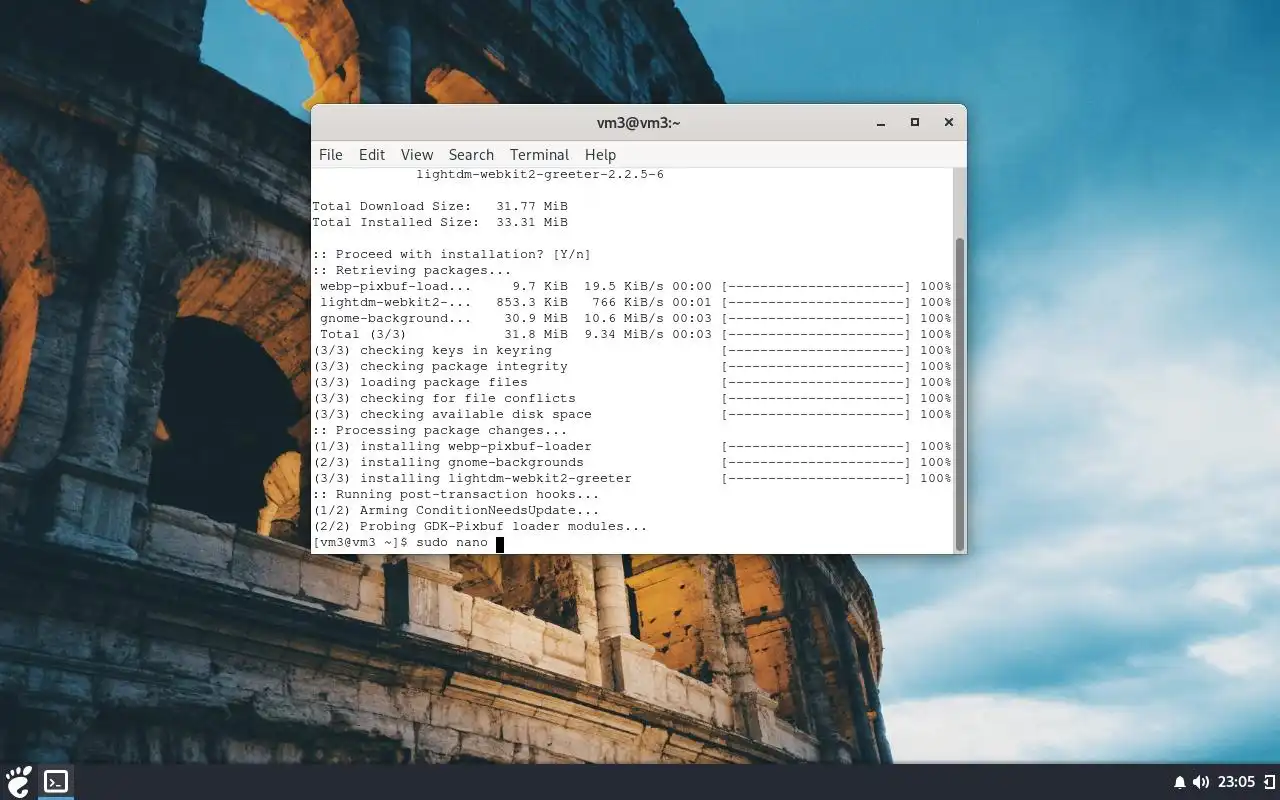
Task: Minimize the terminal window
Action: coord(881,123)
